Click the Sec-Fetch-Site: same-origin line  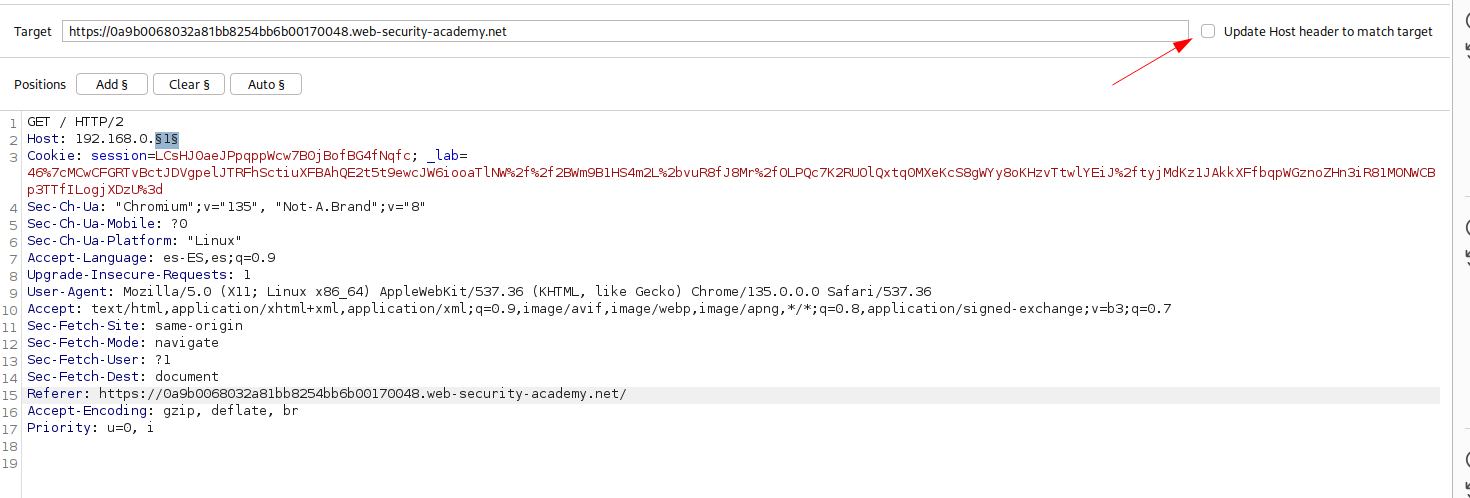(x=135, y=325)
